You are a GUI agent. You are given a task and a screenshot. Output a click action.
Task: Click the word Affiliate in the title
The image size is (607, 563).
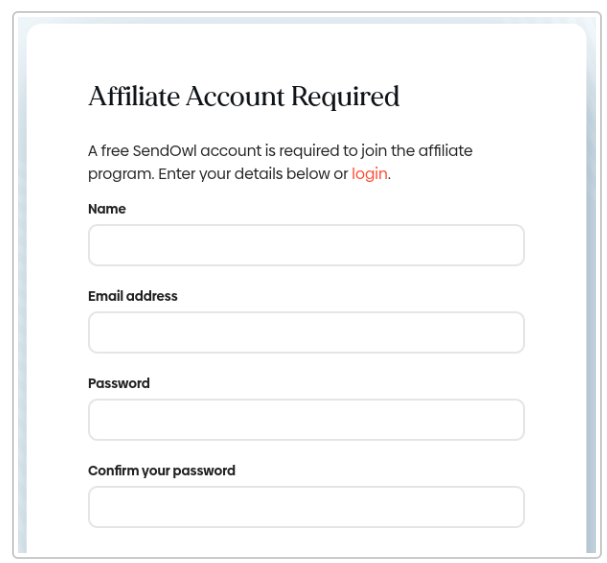[x=129, y=97]
